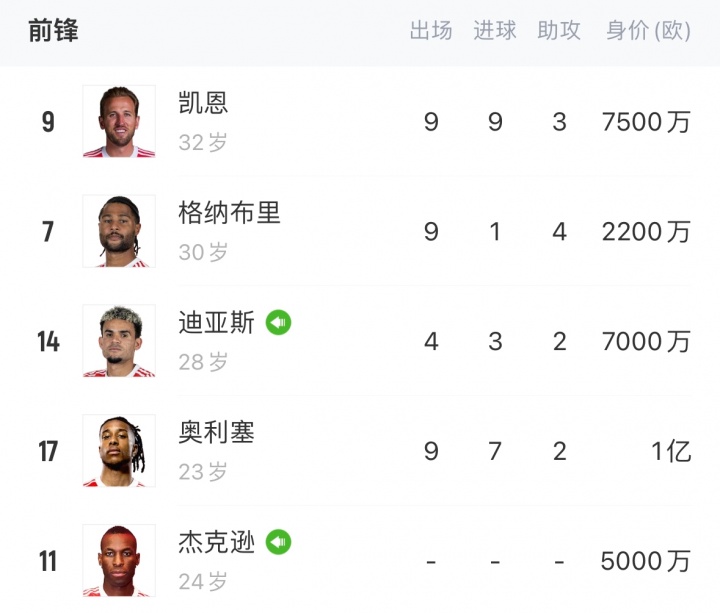
Task: Sort by 助攻 column header
Action: click(x=559, y=31)
